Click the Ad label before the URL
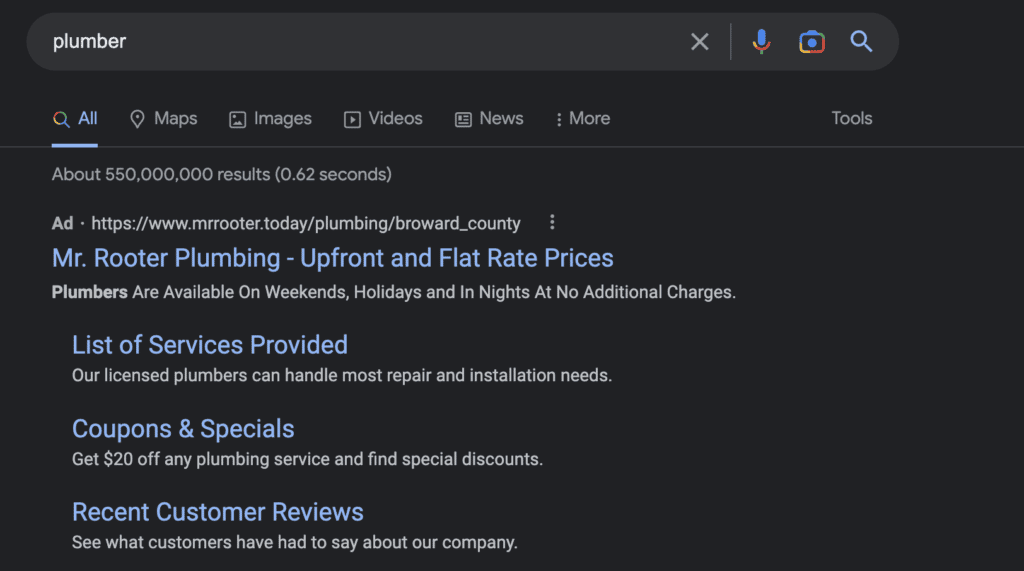The height and width of the screenshot is (571, 1024). [x=63, y=223]
